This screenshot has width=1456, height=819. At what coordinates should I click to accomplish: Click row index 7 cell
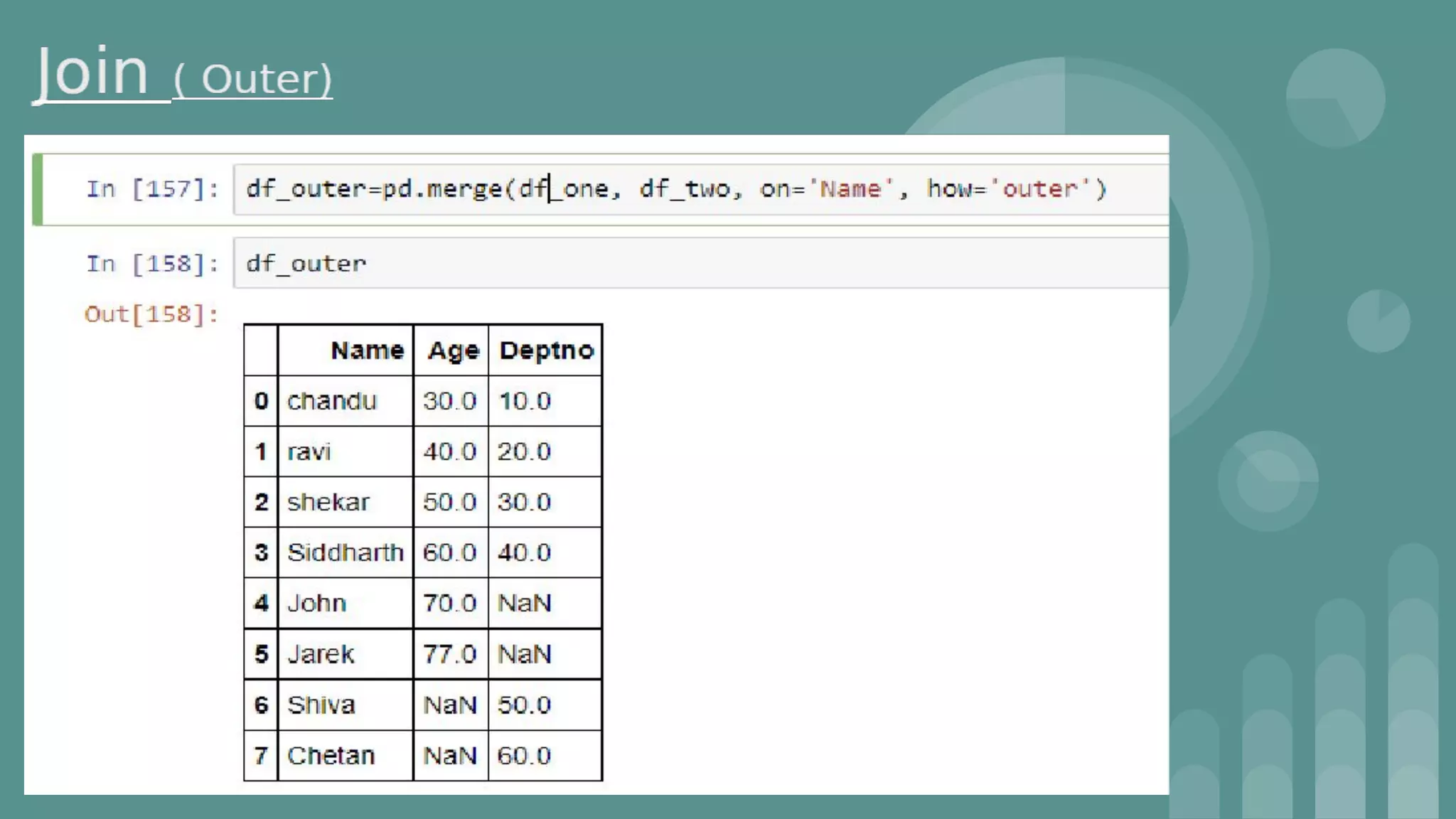261,755
